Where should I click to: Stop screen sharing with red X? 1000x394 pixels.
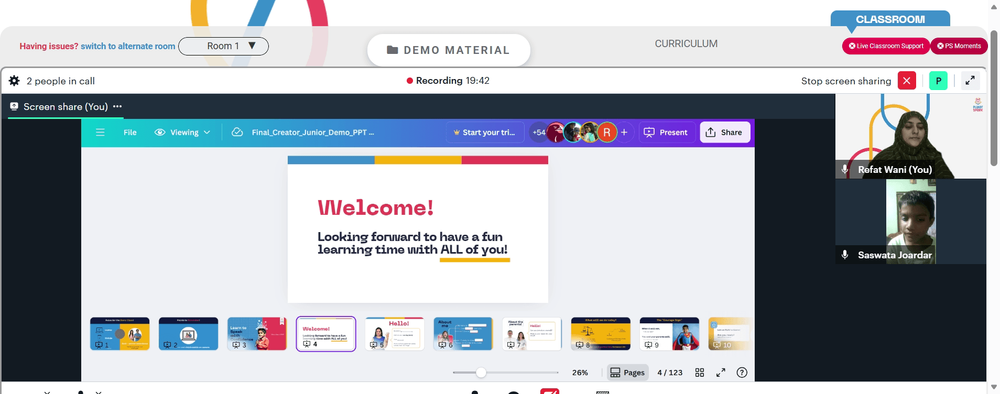(x=907, y=81)
